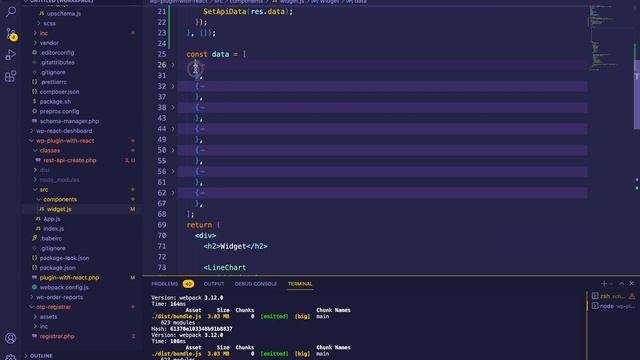
Task: Open the Search view in the activity bar
Action: tap(11, 12)
